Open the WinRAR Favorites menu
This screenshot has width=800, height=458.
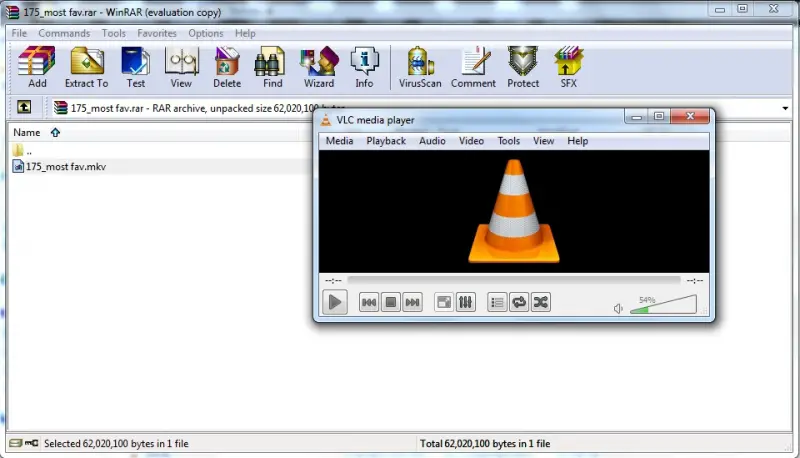click(x=157, y=33)
